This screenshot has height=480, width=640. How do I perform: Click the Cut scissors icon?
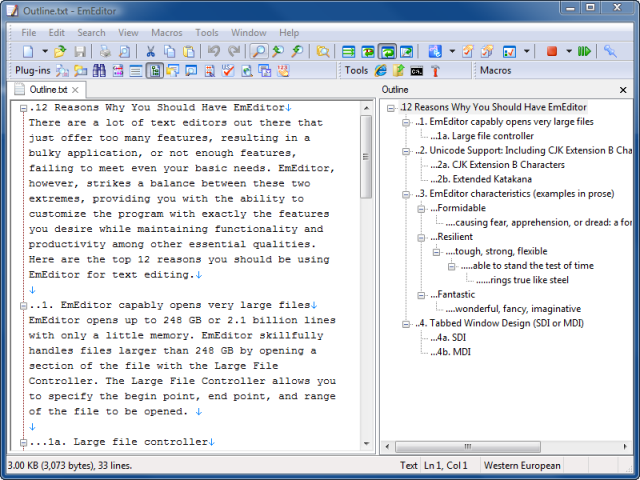click(151, 51)
